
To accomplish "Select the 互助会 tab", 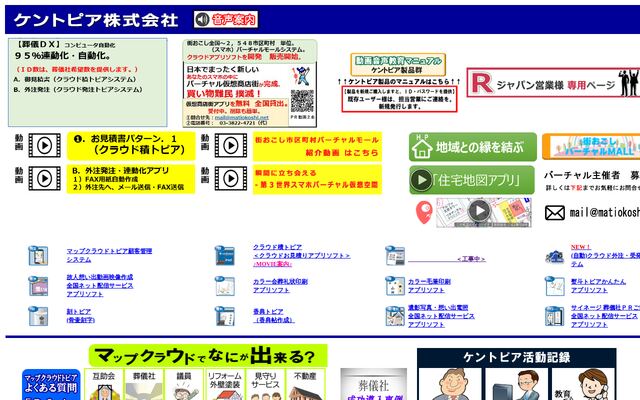I will pyautogui.click(x=104, y=384).
